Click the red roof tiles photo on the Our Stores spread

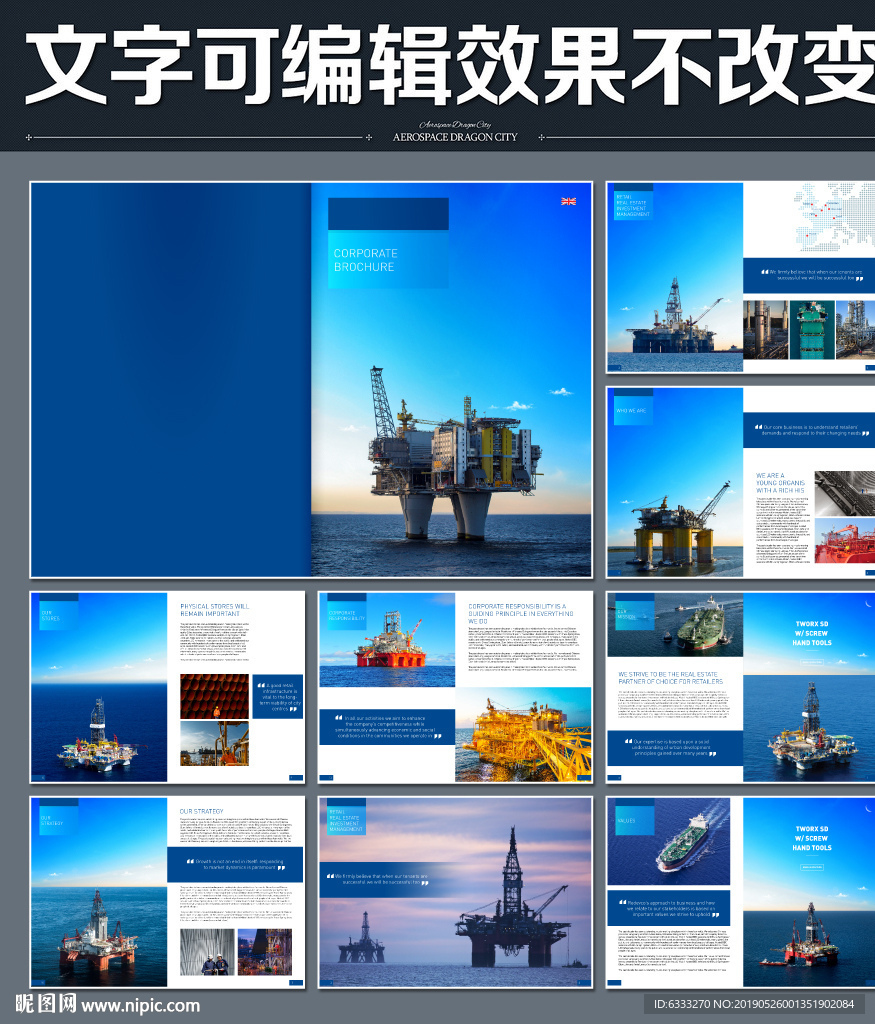tap(214, 696)
